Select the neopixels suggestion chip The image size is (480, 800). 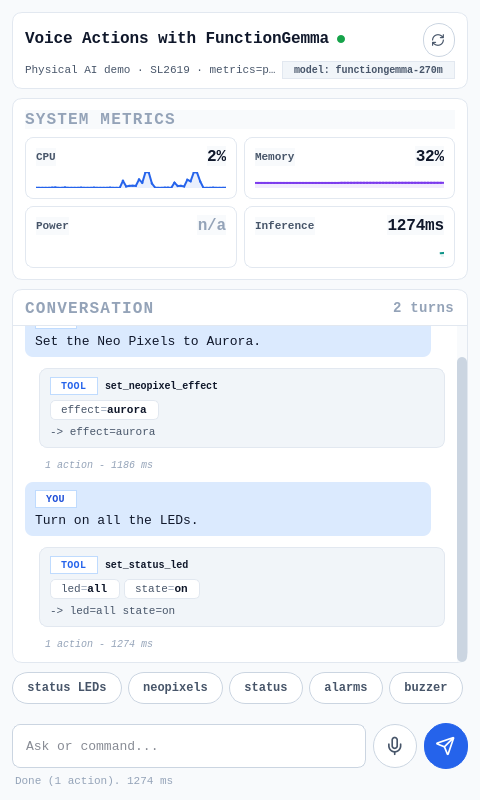[175, 687]
